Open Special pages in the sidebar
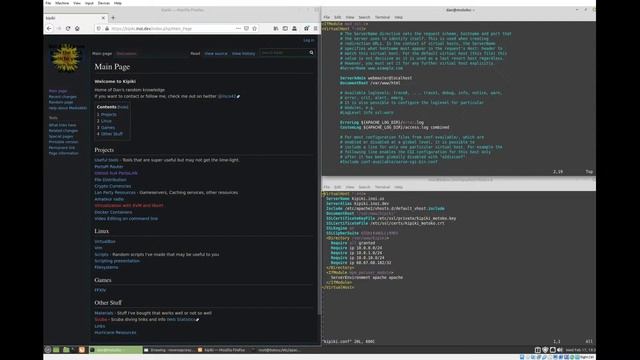This screenshot has height=360, width=640. click(61, 136)
